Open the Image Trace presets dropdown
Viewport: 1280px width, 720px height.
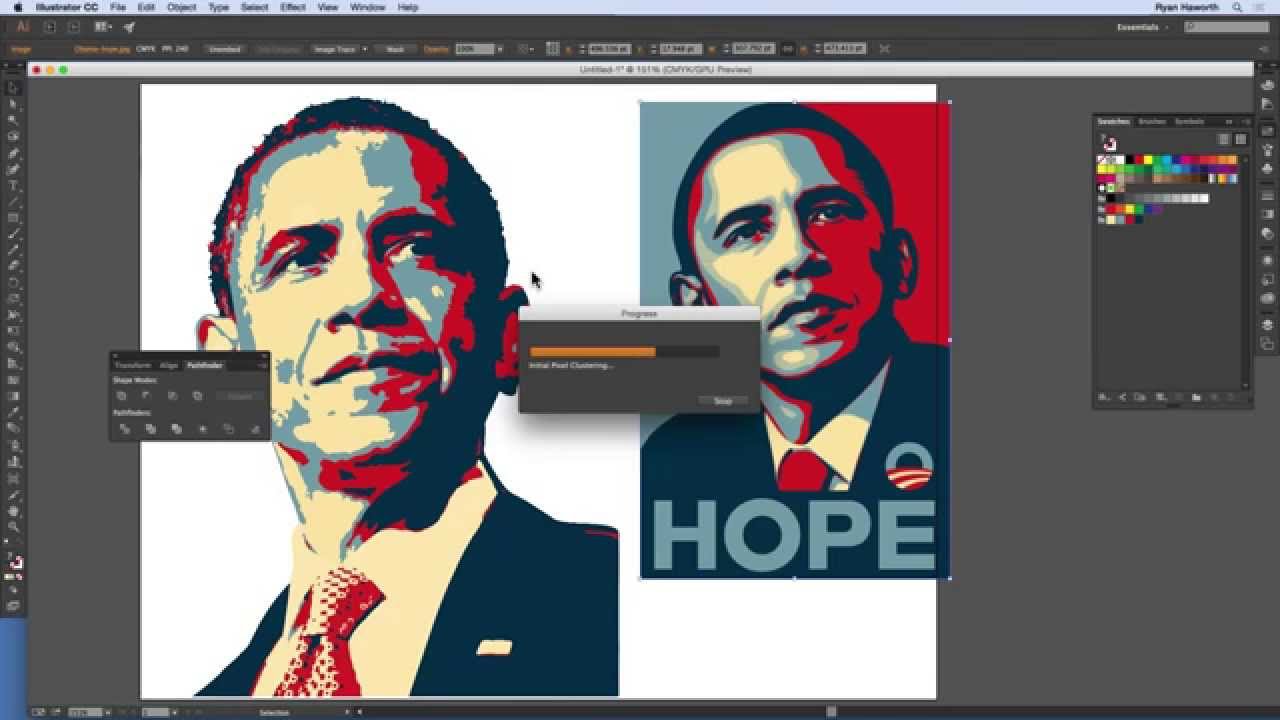[365, 48]
